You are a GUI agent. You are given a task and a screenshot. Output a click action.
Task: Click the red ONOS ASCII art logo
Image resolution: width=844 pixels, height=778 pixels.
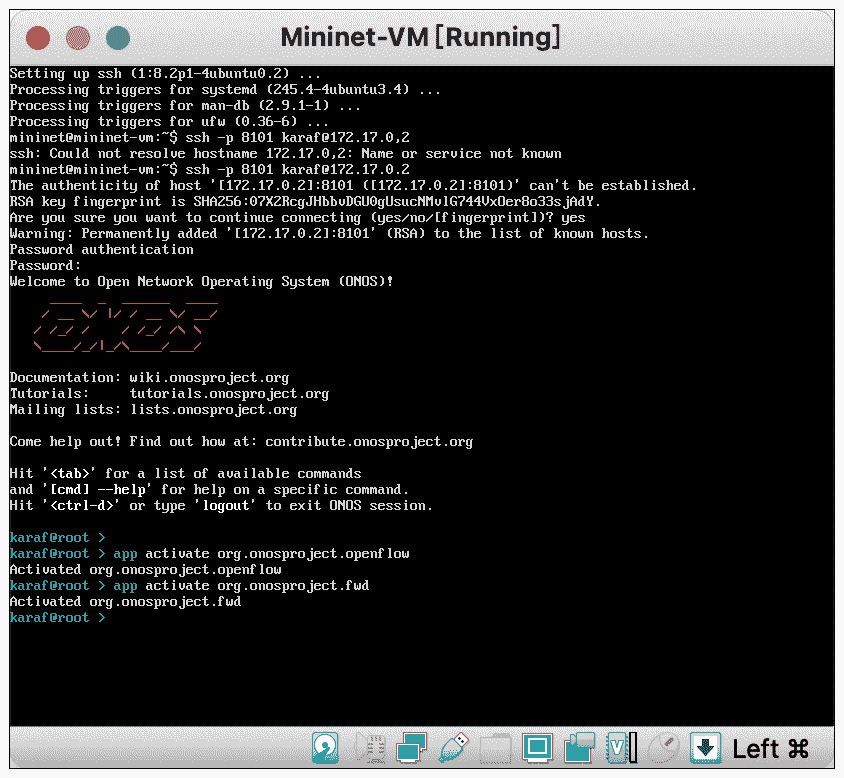click(x=126, y=327)
